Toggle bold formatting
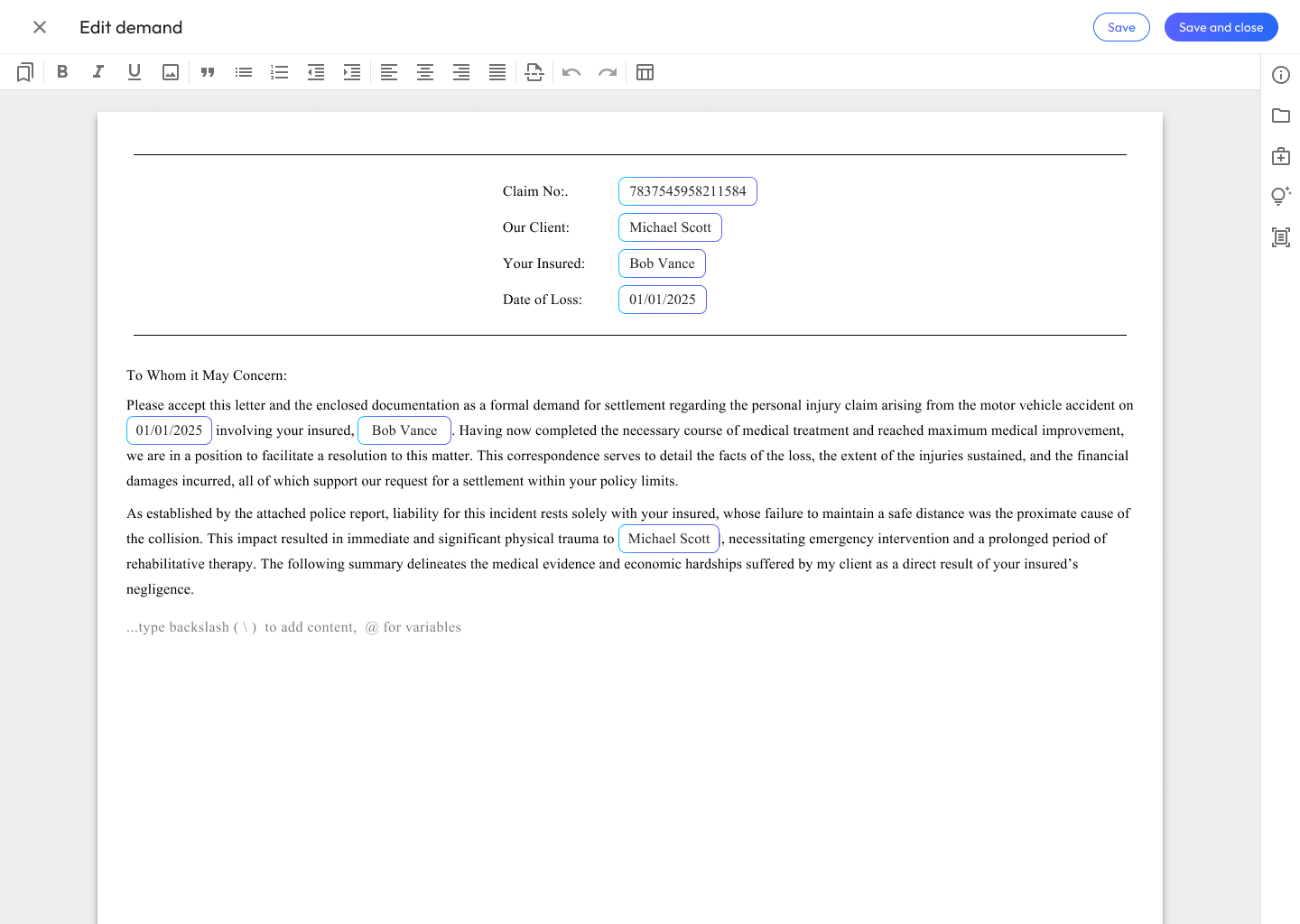The image size is (1300, 924). [62, 72]
